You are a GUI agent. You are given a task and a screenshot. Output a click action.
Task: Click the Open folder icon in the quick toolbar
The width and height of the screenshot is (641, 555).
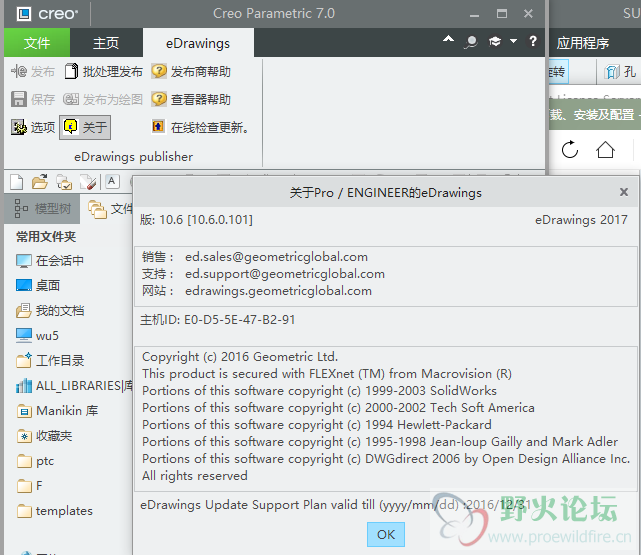[x=40, y=182]
